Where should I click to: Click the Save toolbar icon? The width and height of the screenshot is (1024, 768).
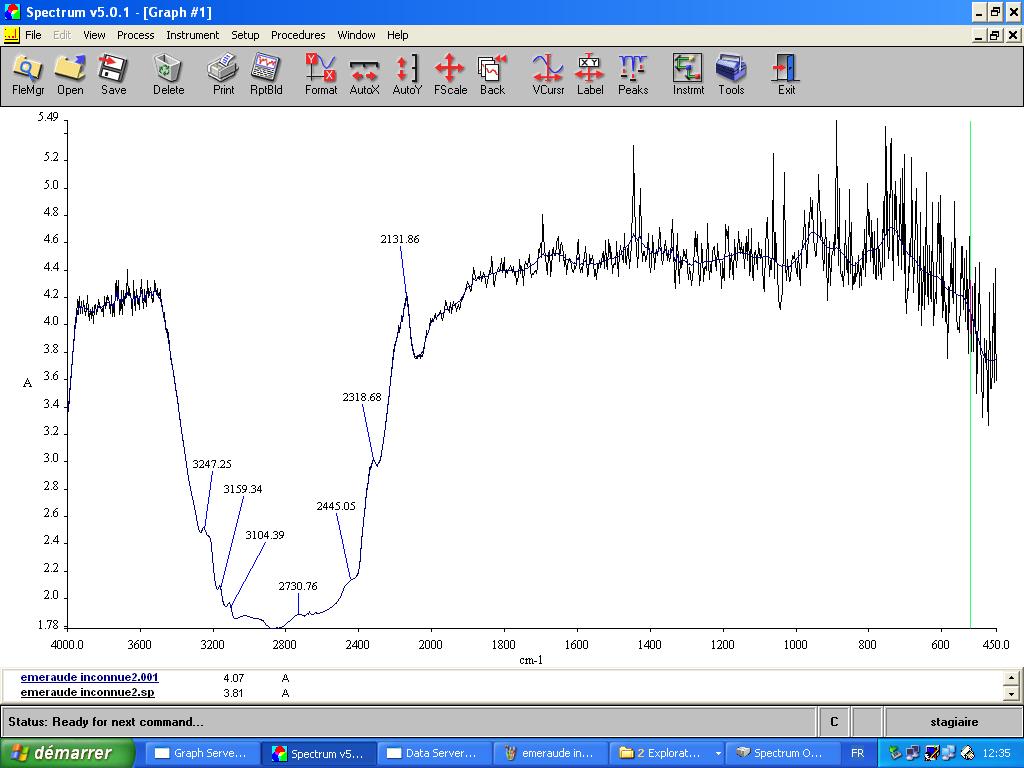click(x=113, y=74)
